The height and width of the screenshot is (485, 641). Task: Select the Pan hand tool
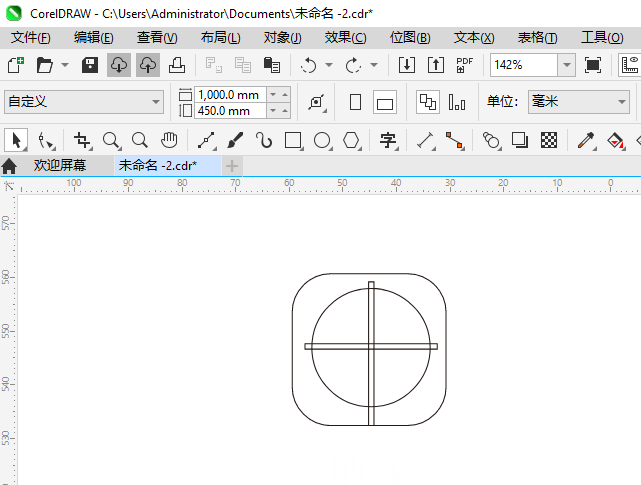[168, 141]
